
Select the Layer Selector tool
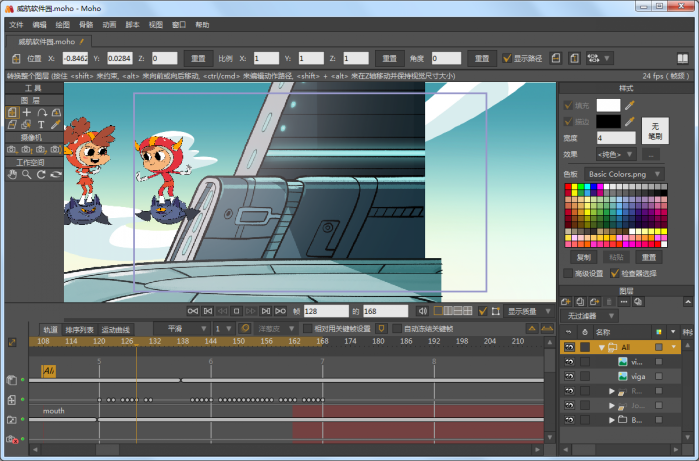click(x=27, y=125)
